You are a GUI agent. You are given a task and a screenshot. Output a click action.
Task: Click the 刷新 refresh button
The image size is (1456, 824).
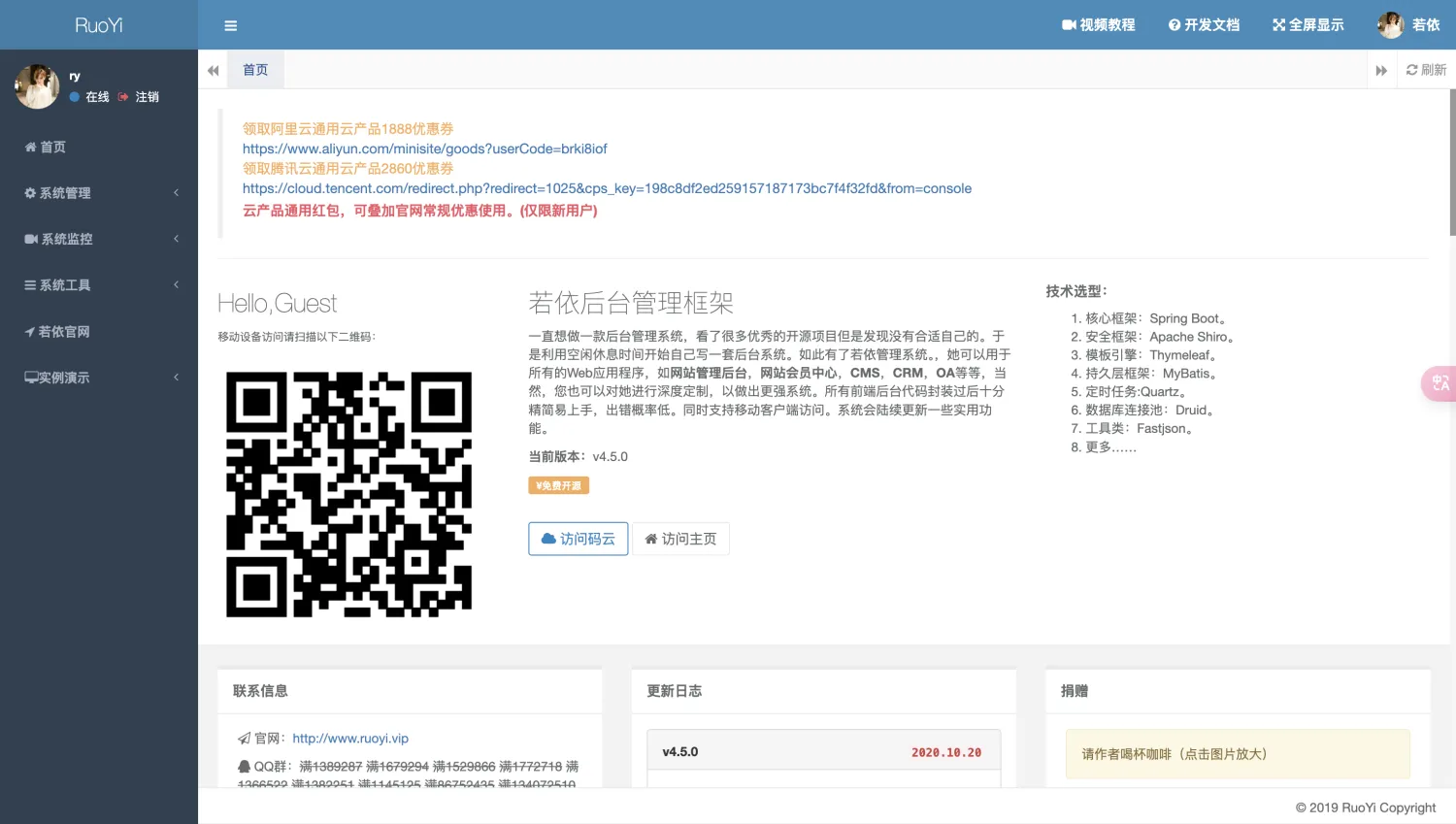click(x=1426, y=70)
